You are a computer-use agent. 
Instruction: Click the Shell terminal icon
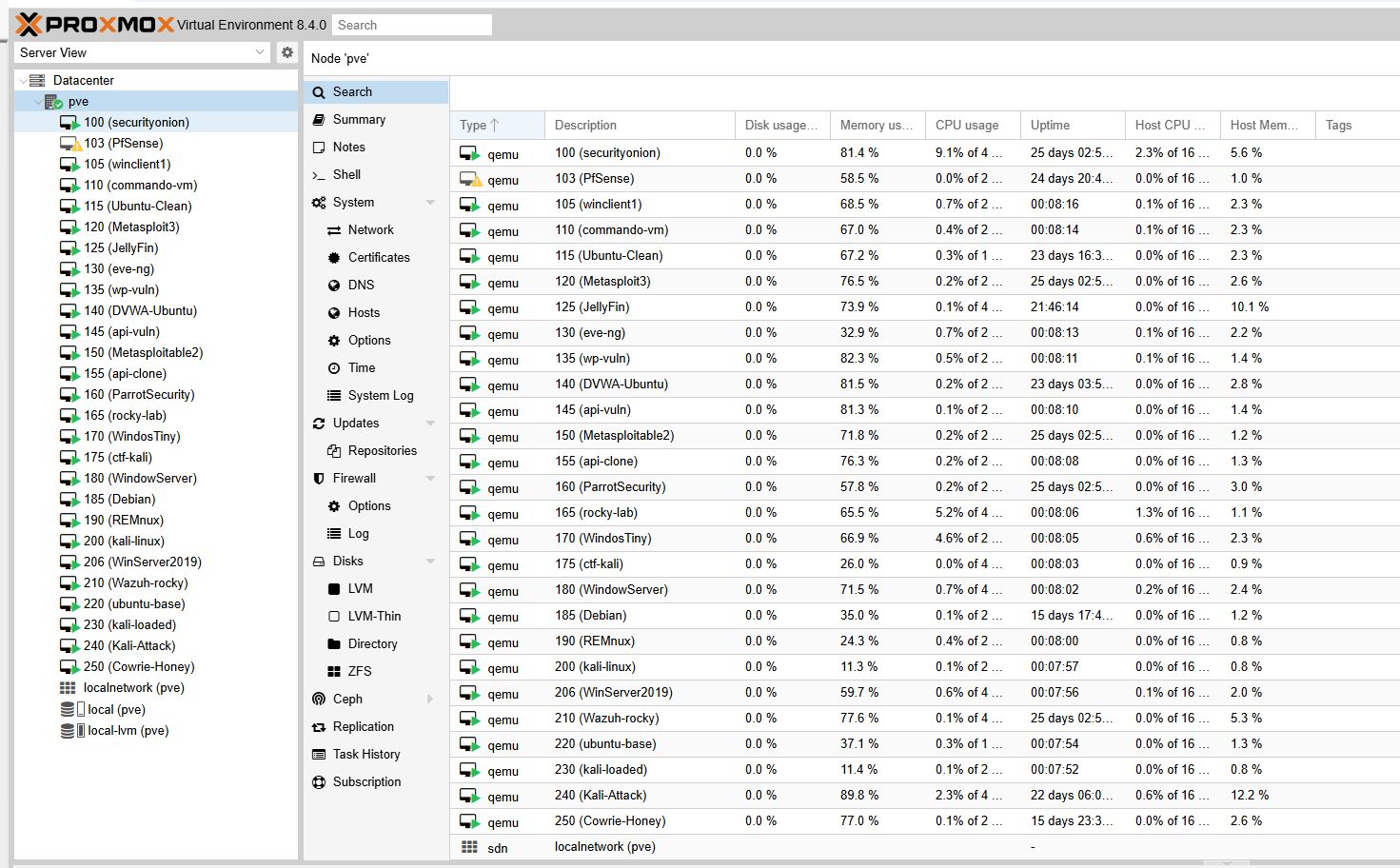(x=319, y=175)
